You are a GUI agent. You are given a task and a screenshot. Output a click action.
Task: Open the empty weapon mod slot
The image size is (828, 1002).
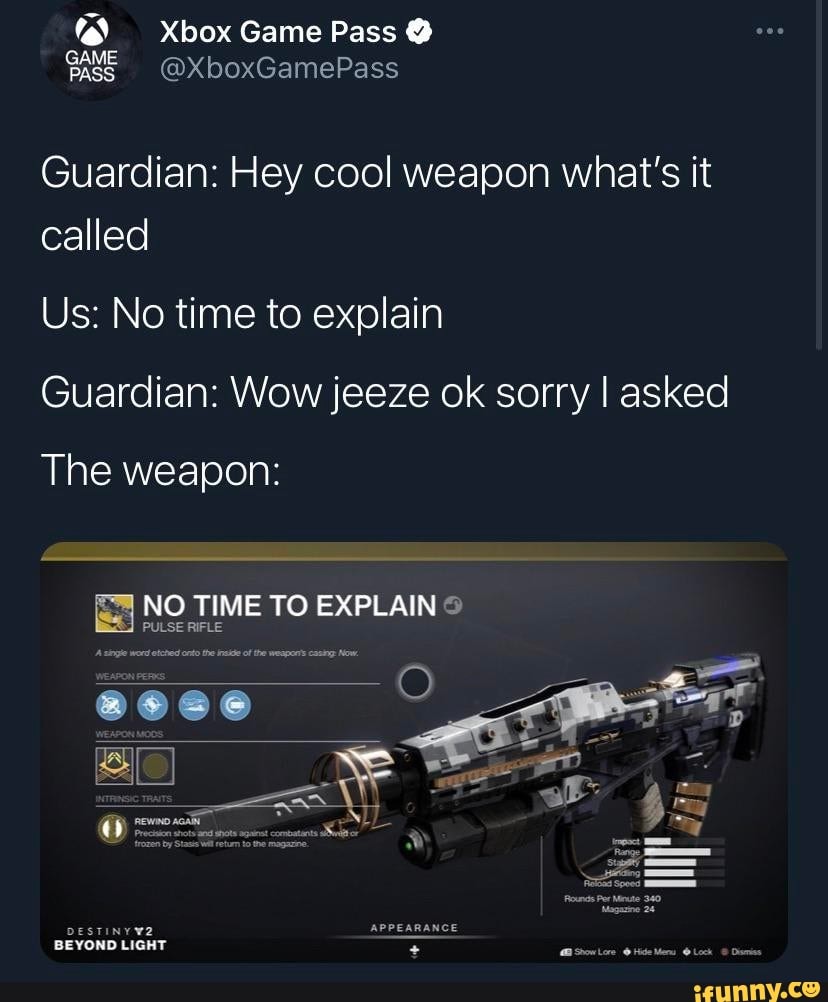point(155,766)
